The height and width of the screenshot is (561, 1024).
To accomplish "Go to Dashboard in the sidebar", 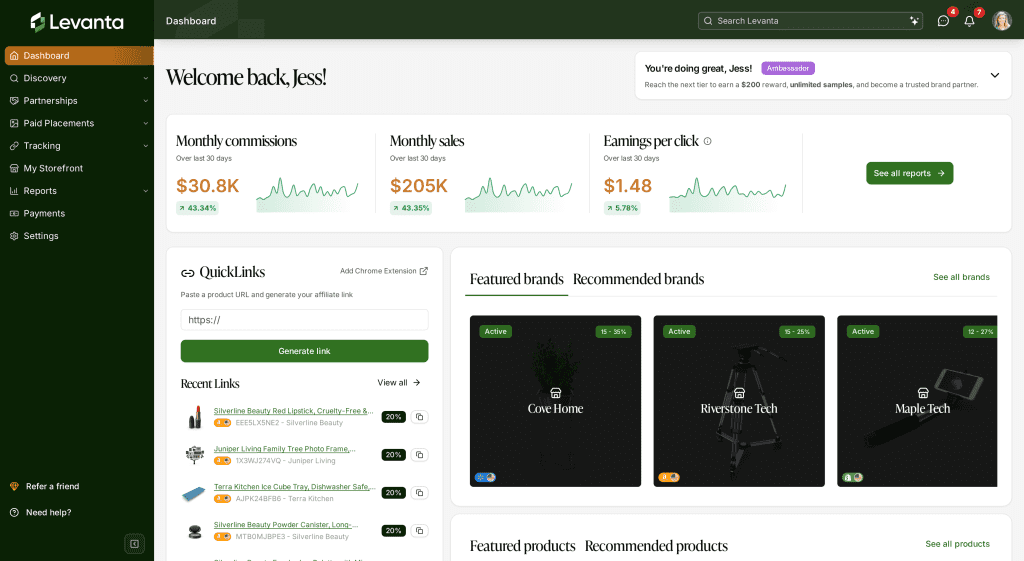I will coord(78,56).
